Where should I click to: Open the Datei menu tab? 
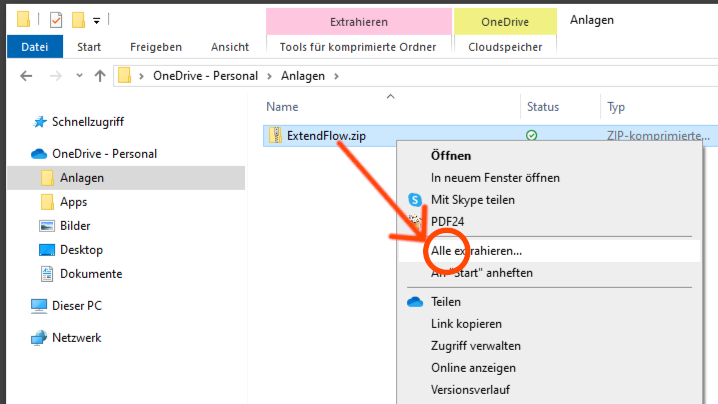(35, 47)
